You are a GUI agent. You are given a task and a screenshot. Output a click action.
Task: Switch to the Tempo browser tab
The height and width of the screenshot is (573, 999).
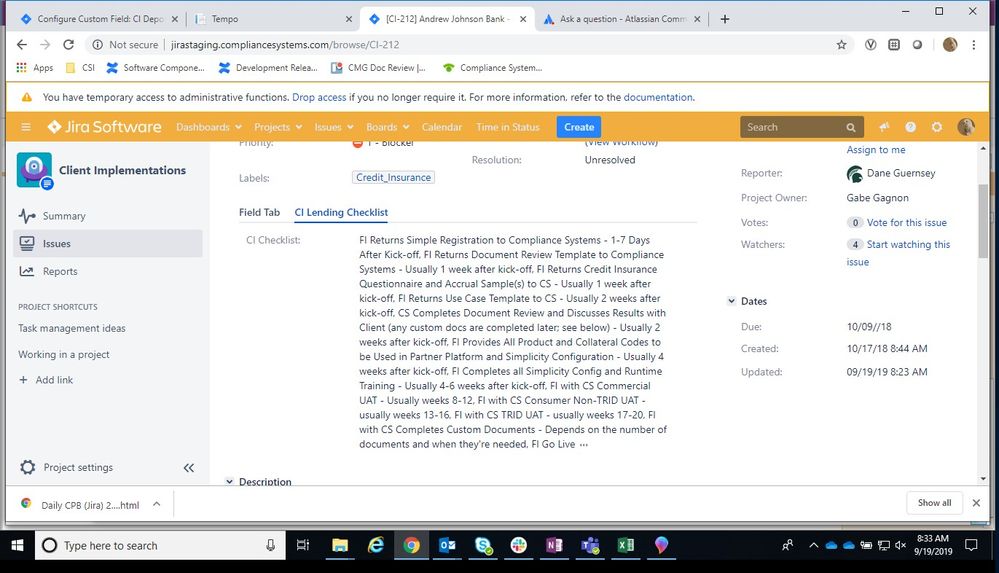click(274, 19)
